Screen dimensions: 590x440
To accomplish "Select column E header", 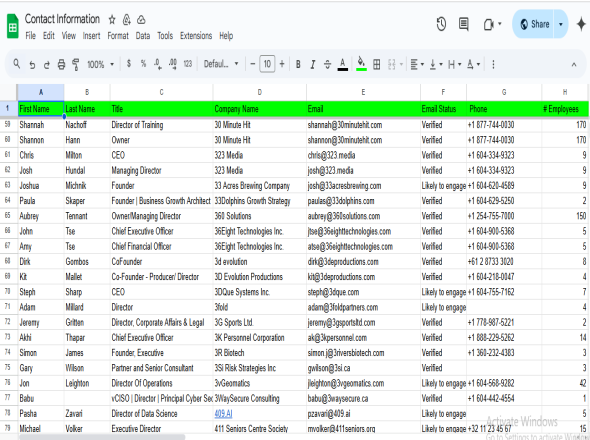I will [363, 92].
